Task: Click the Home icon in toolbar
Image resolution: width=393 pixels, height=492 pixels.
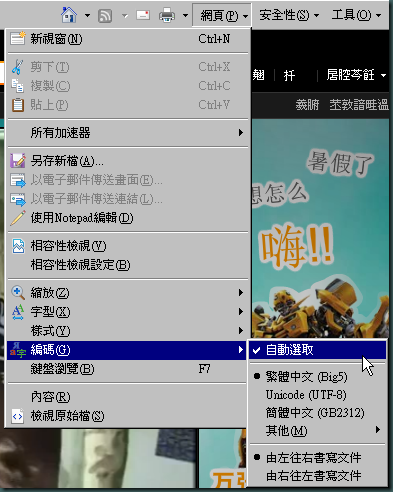Action: [69, 15]
